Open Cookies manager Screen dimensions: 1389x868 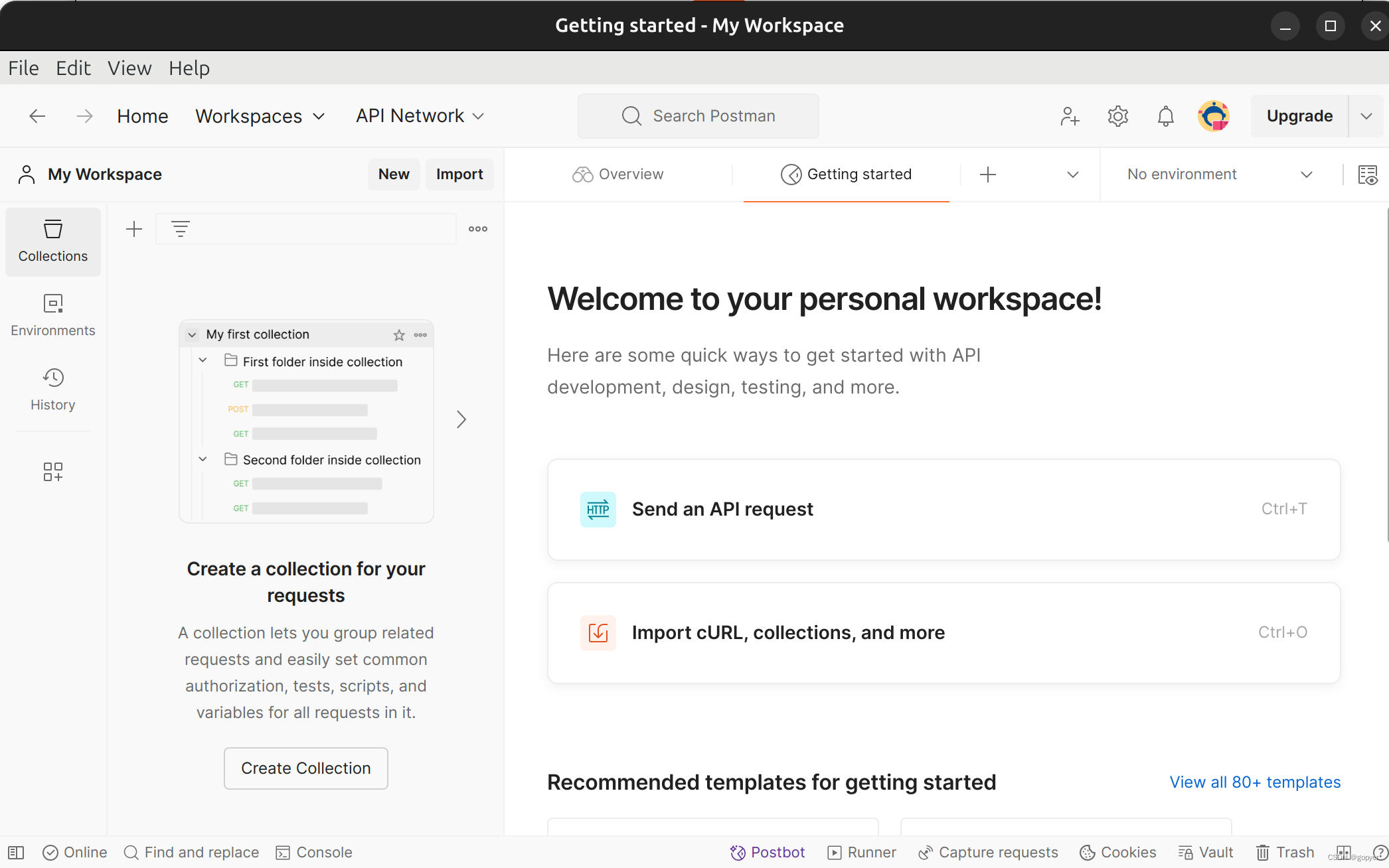coord(1118,853)
